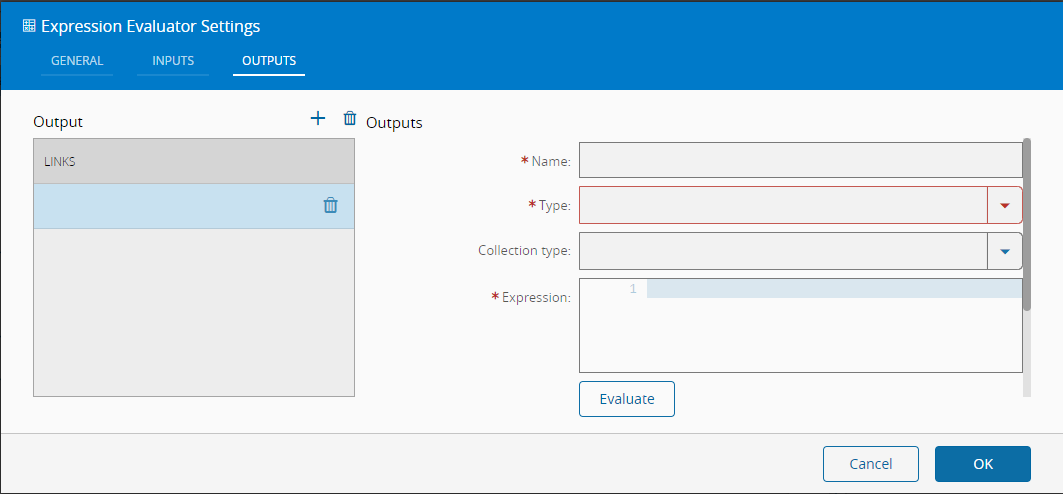Click inside the Type combo box field
Image resolution: width=1063 pixels, height=494 pixels.
[783, 205]
